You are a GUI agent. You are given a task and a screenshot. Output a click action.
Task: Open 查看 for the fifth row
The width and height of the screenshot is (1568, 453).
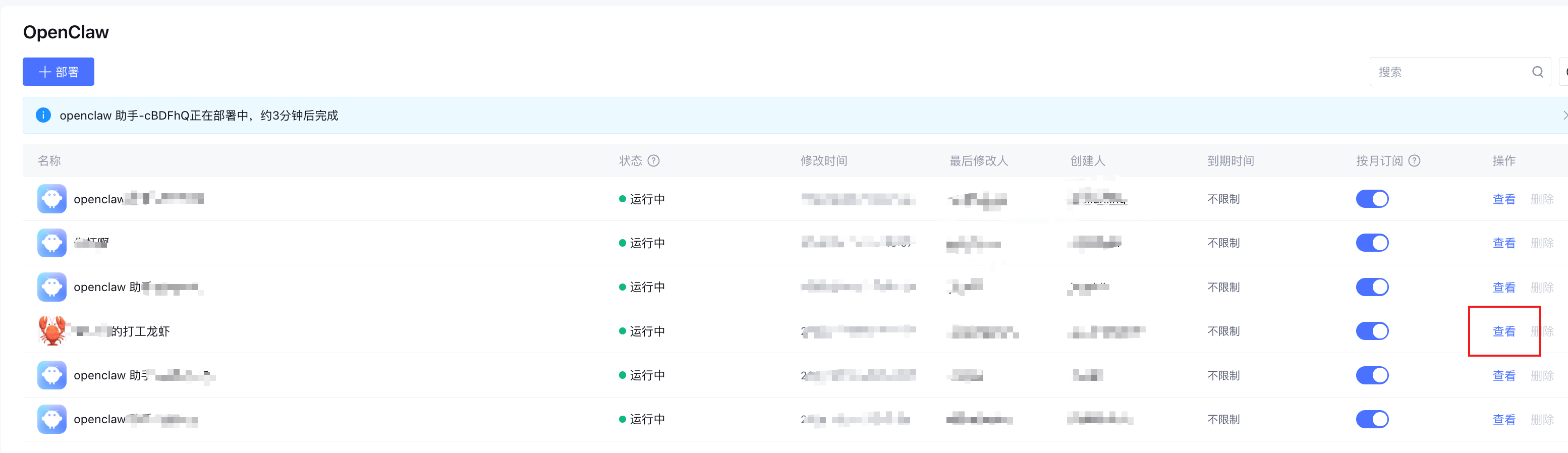(x=1503, y=376)
